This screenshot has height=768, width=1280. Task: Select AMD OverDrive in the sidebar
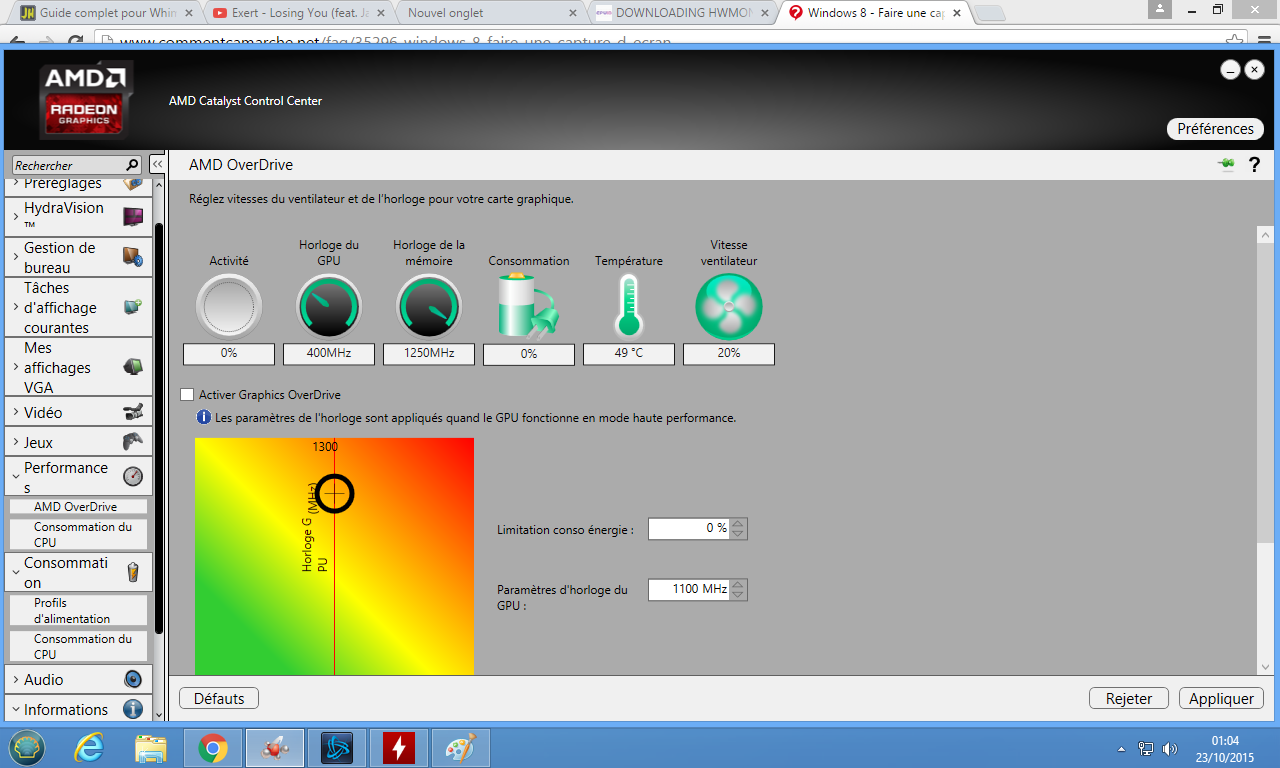point(78,507)
